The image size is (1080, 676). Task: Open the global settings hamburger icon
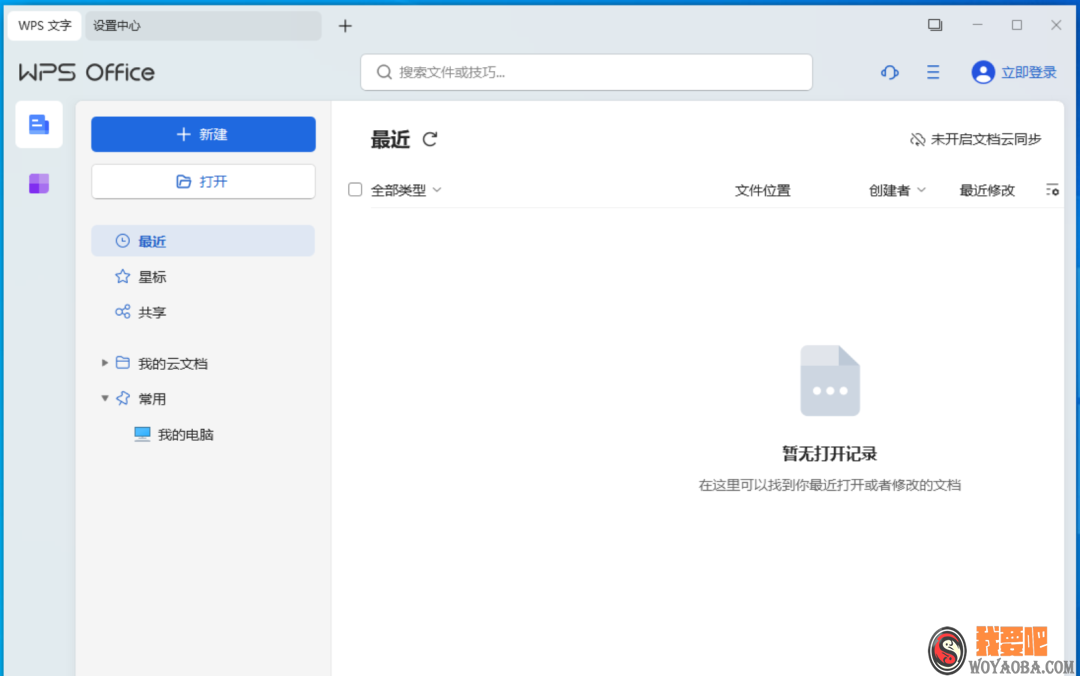click(932, 72)
